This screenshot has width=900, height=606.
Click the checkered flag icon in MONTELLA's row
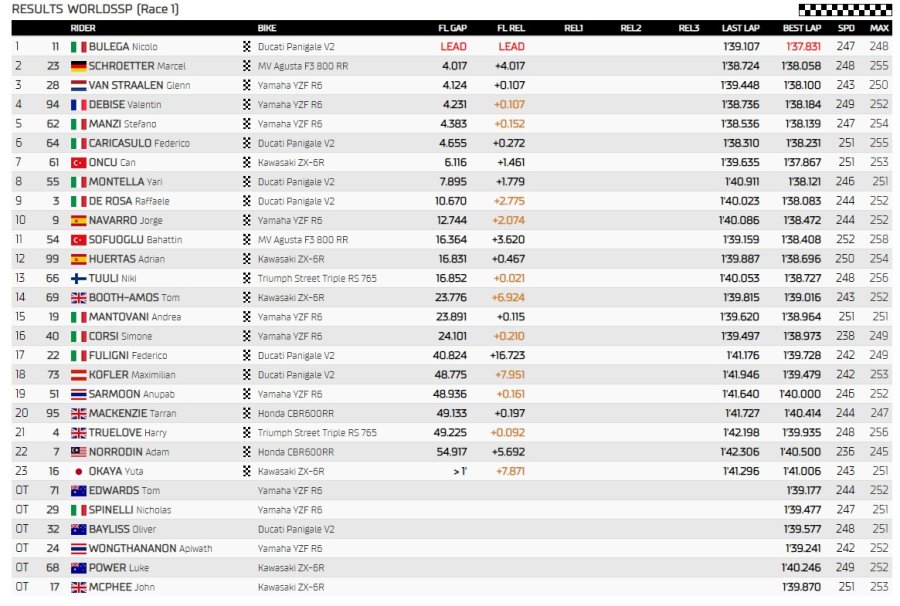(247, 182)
